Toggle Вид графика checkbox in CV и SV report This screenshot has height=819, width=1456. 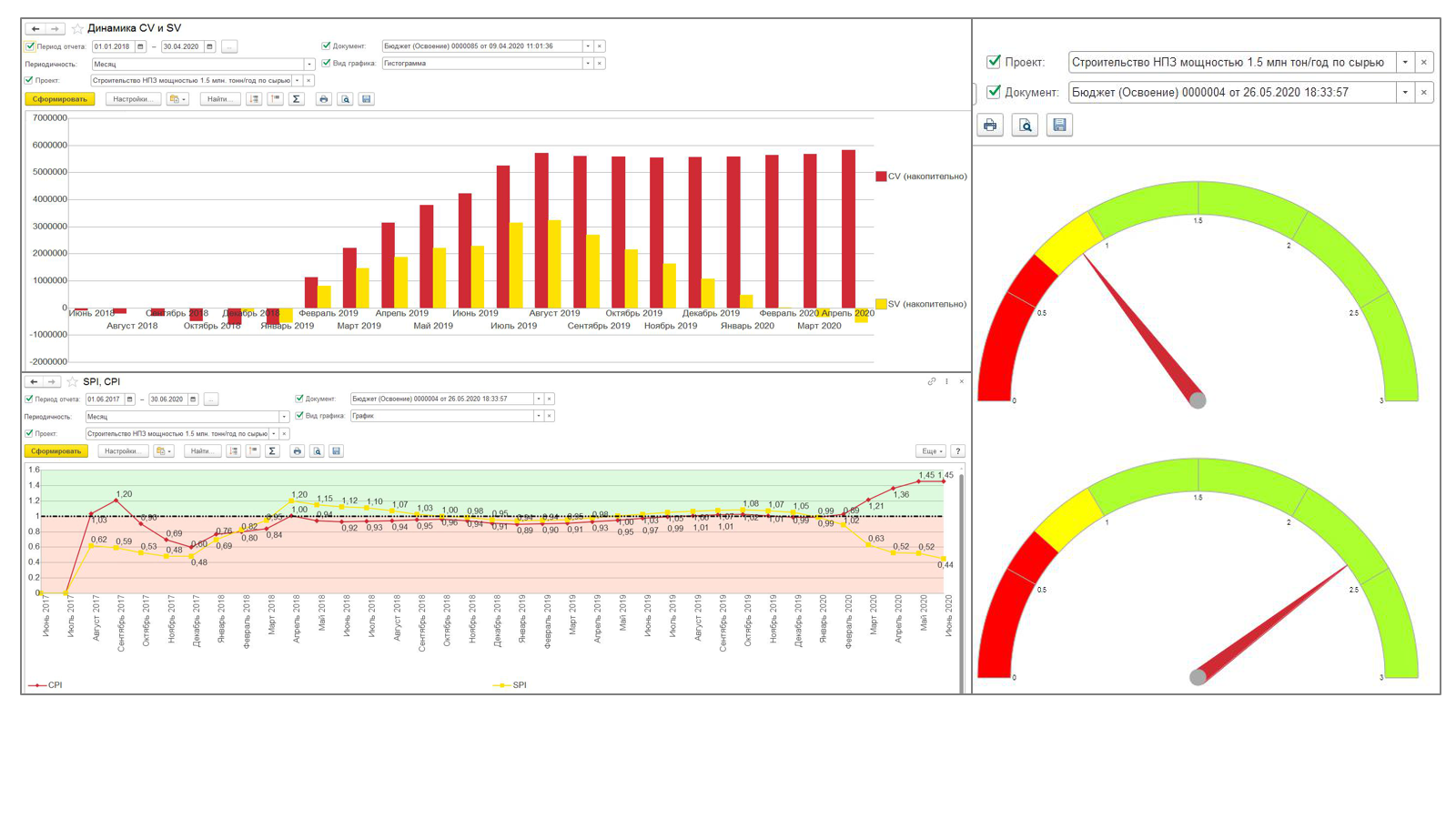[326, 64]
